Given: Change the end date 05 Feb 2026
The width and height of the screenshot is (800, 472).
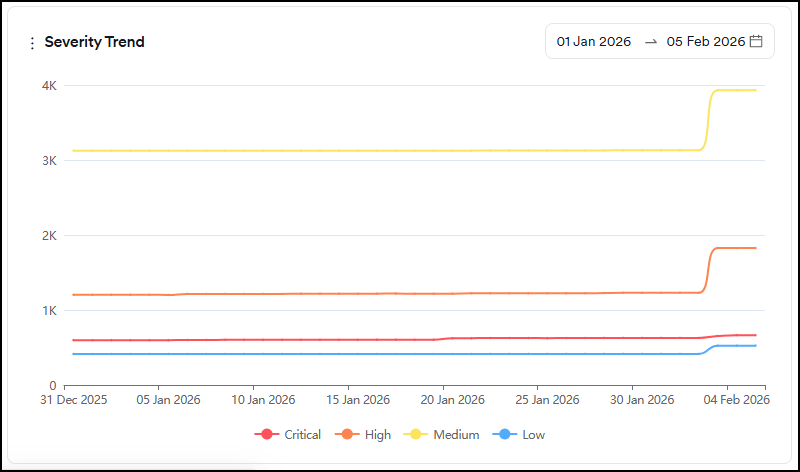Looking at the screenshot, I should (706, 42).
